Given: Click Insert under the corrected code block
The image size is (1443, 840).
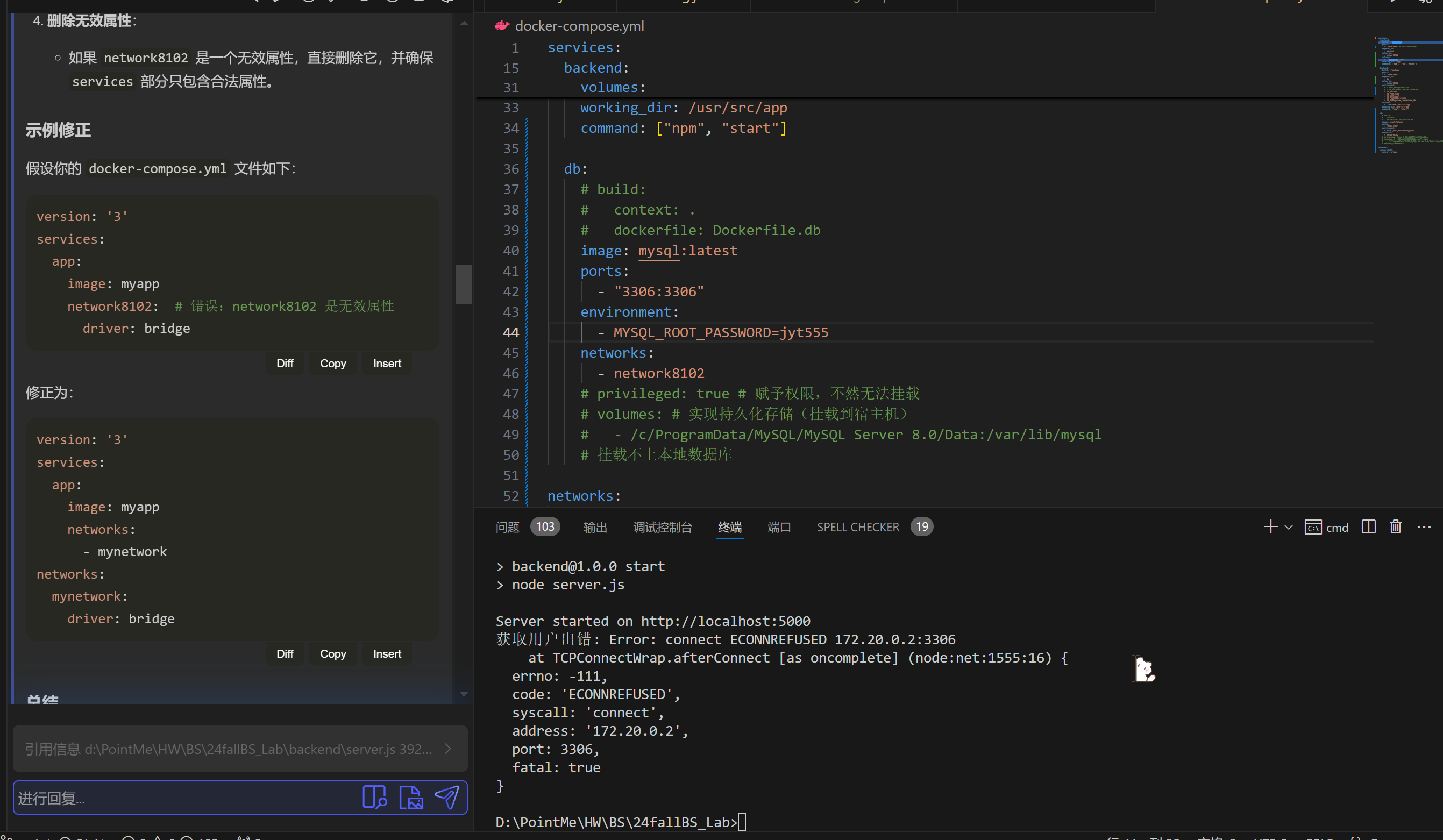Looking at the screenshot, I should point(387,654).
